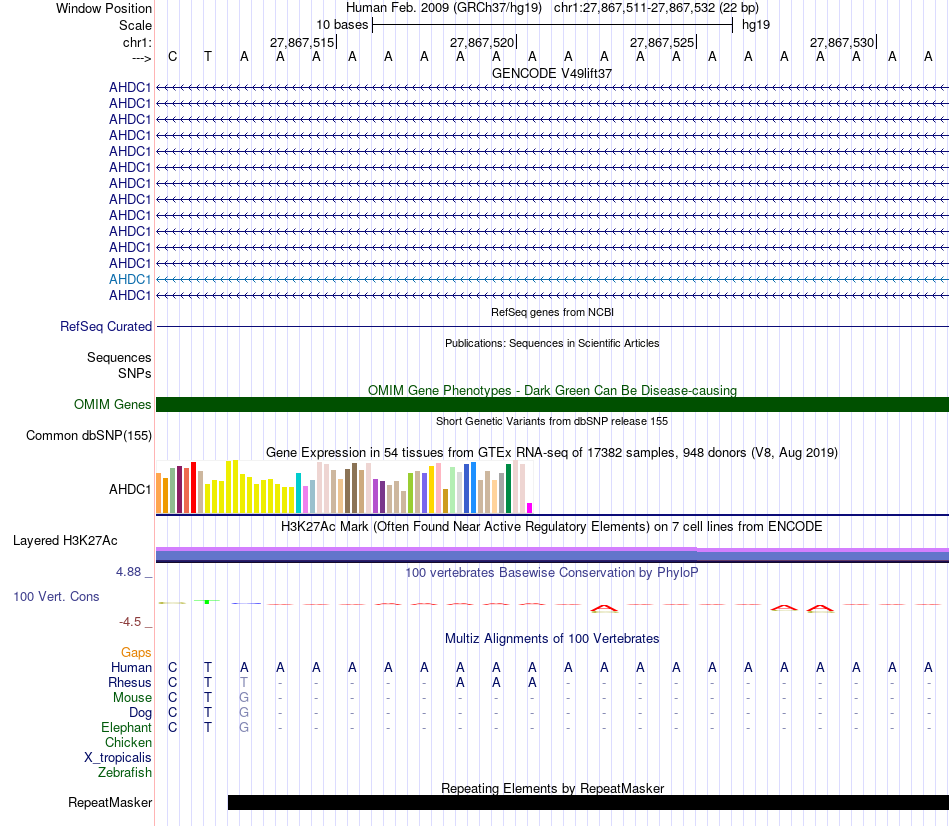Click the AHDC1 label beside the GTEx bar chart
Viewport: 950px width, 826px height.
pos(130,489)
